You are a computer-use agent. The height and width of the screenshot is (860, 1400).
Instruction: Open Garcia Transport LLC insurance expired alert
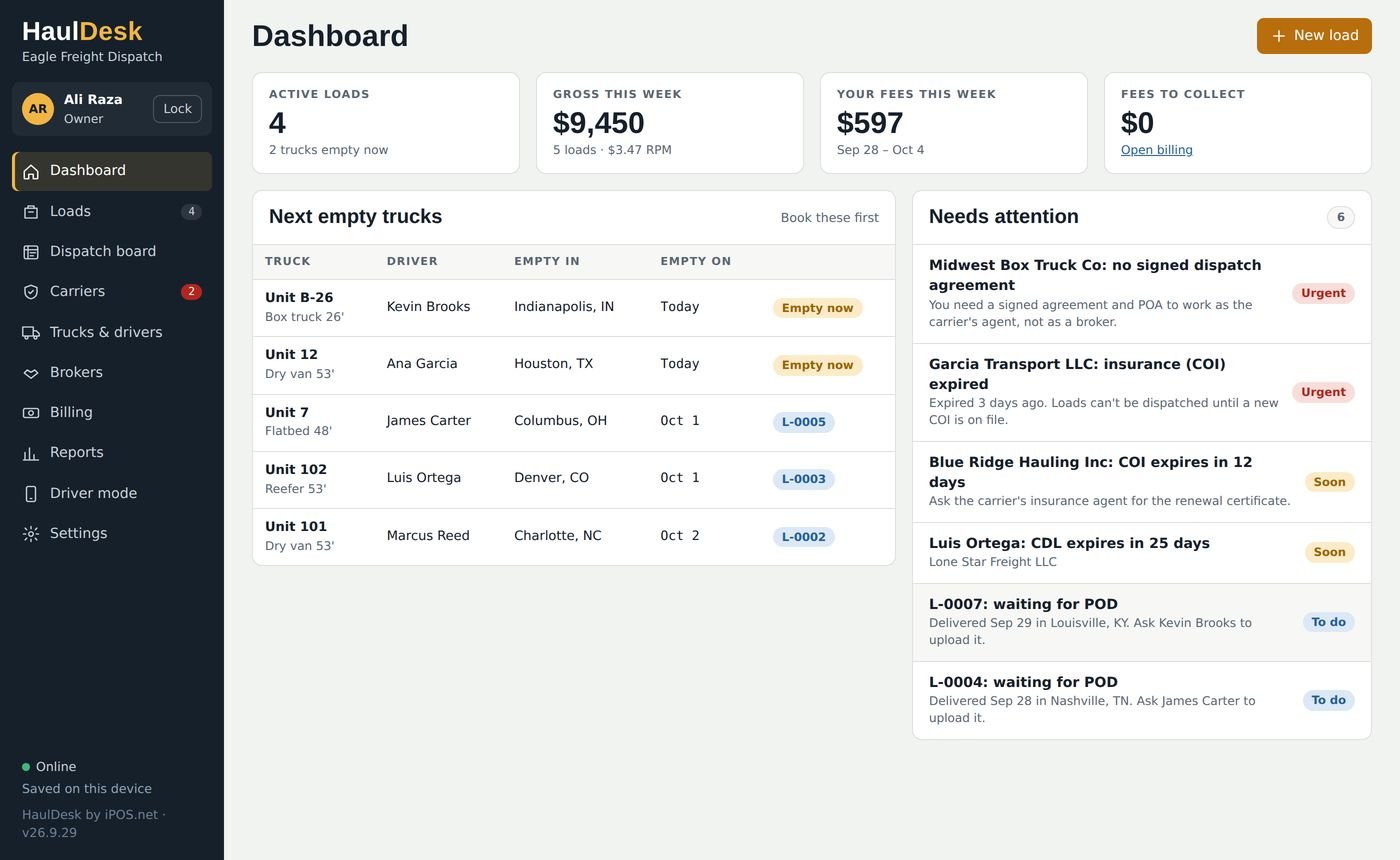(x=1141, y=392)
